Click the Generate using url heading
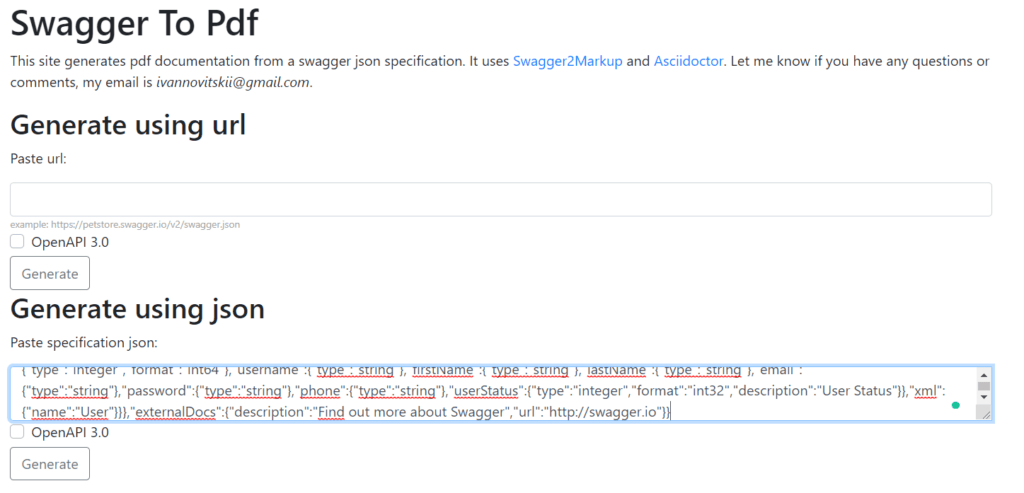The width and height of the screenshot is (1024, 493). click(x=128, y=125)
